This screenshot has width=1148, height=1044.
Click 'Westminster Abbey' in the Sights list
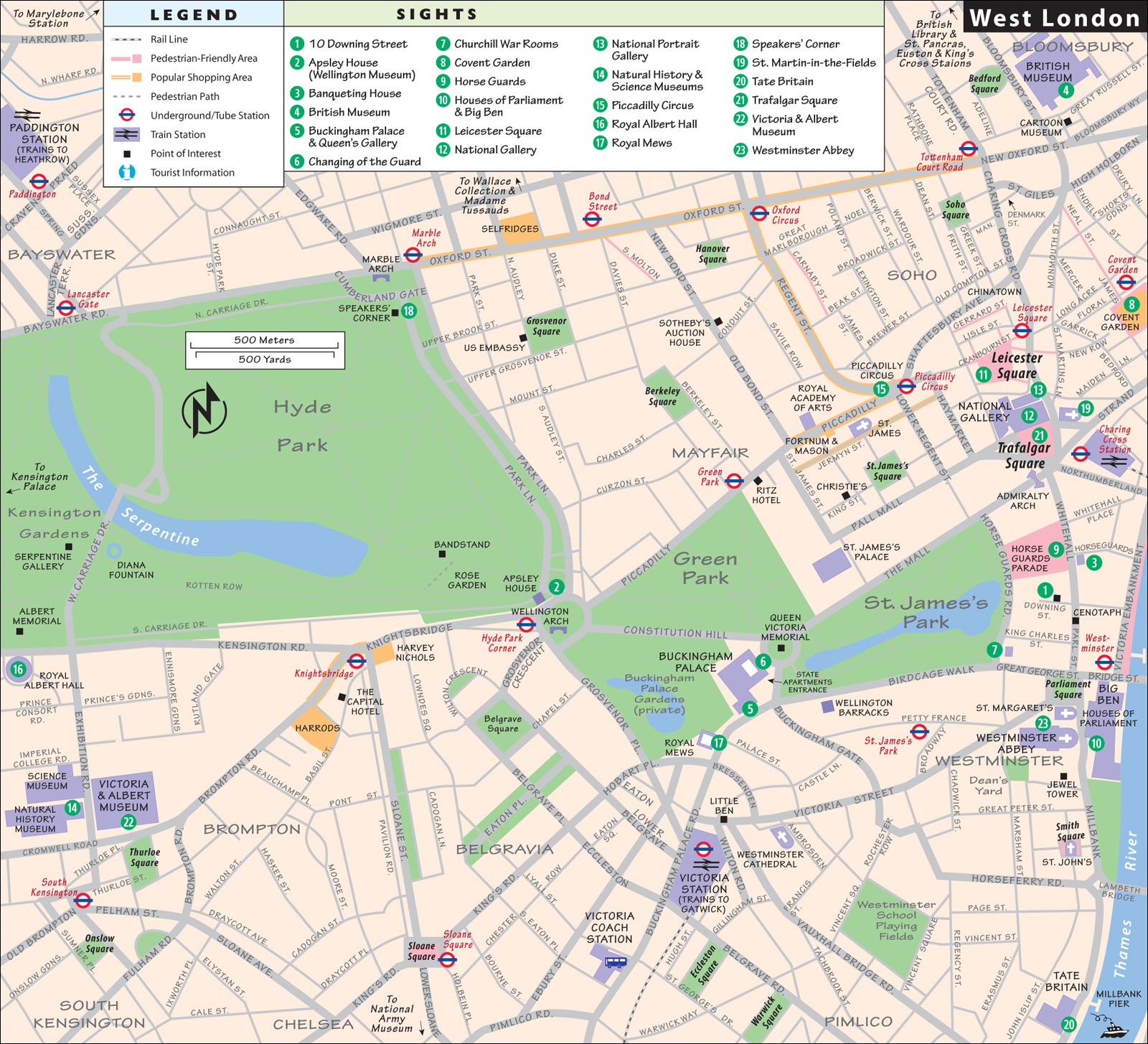(x=803, y=150)
